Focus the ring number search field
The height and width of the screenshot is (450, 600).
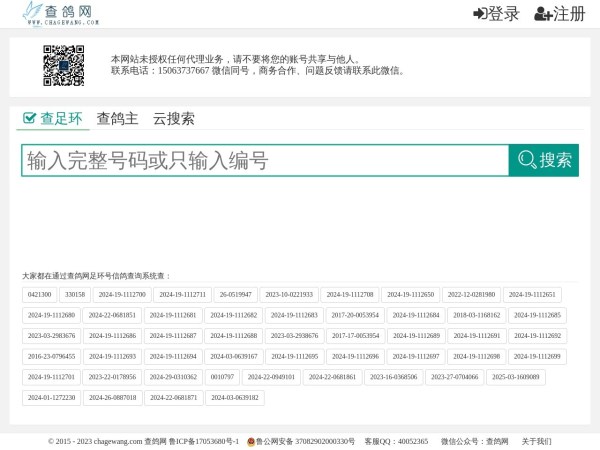(265, 160)
